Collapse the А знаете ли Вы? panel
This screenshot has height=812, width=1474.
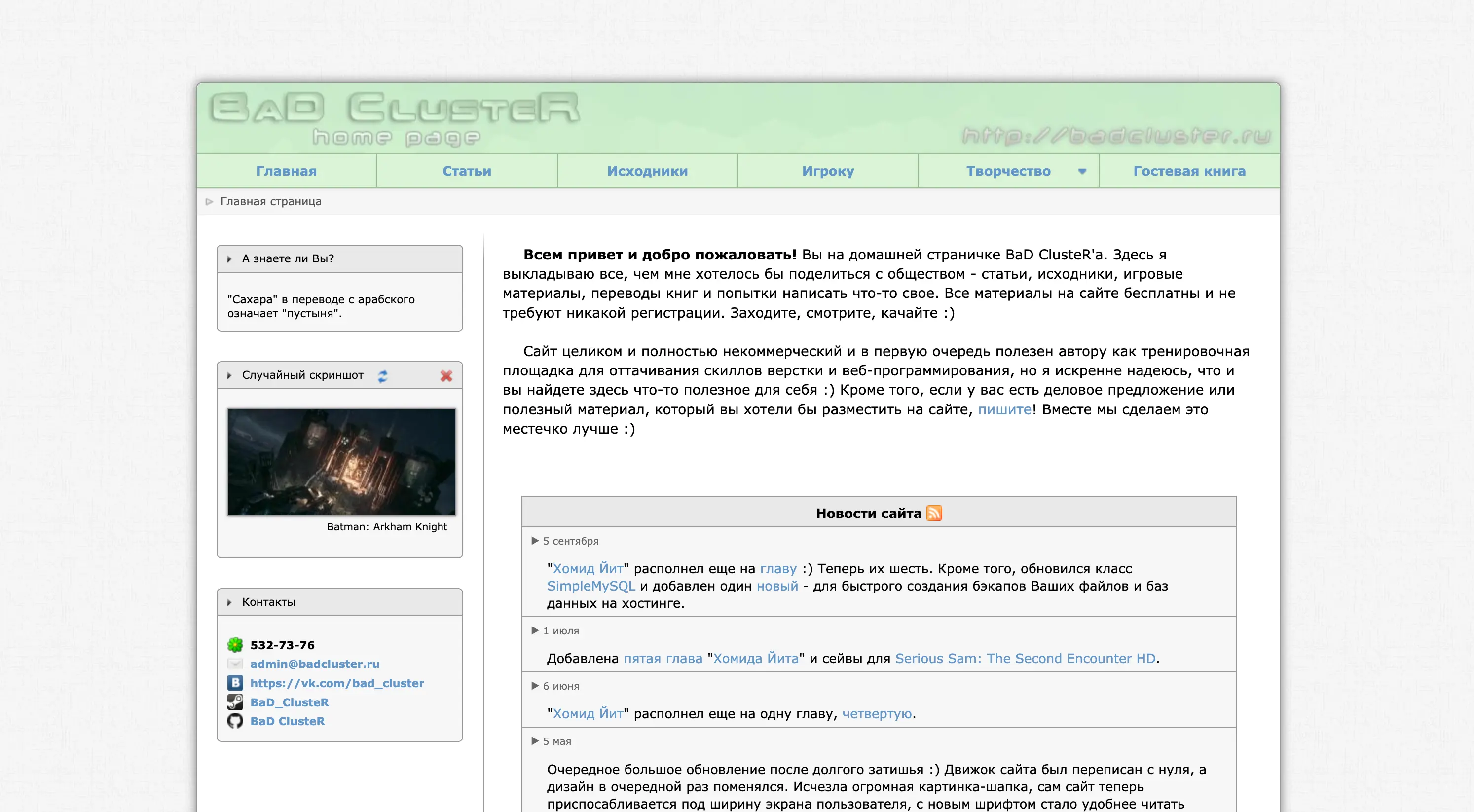coord(229,259)
